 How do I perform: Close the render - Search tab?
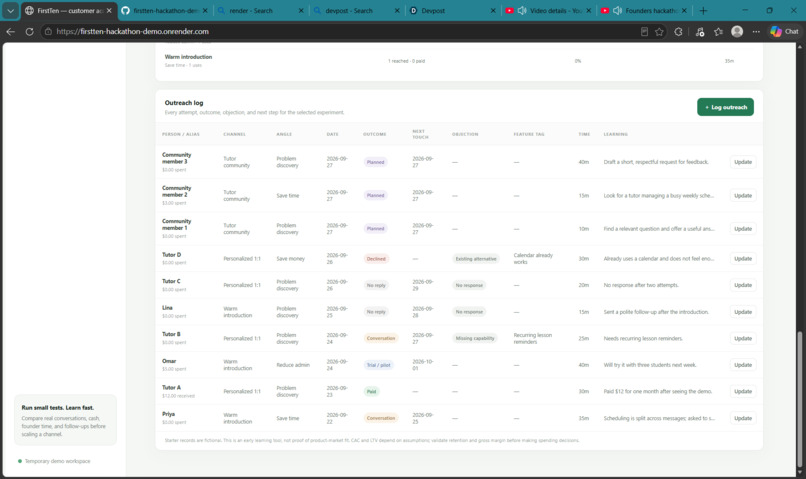point(301,10)
